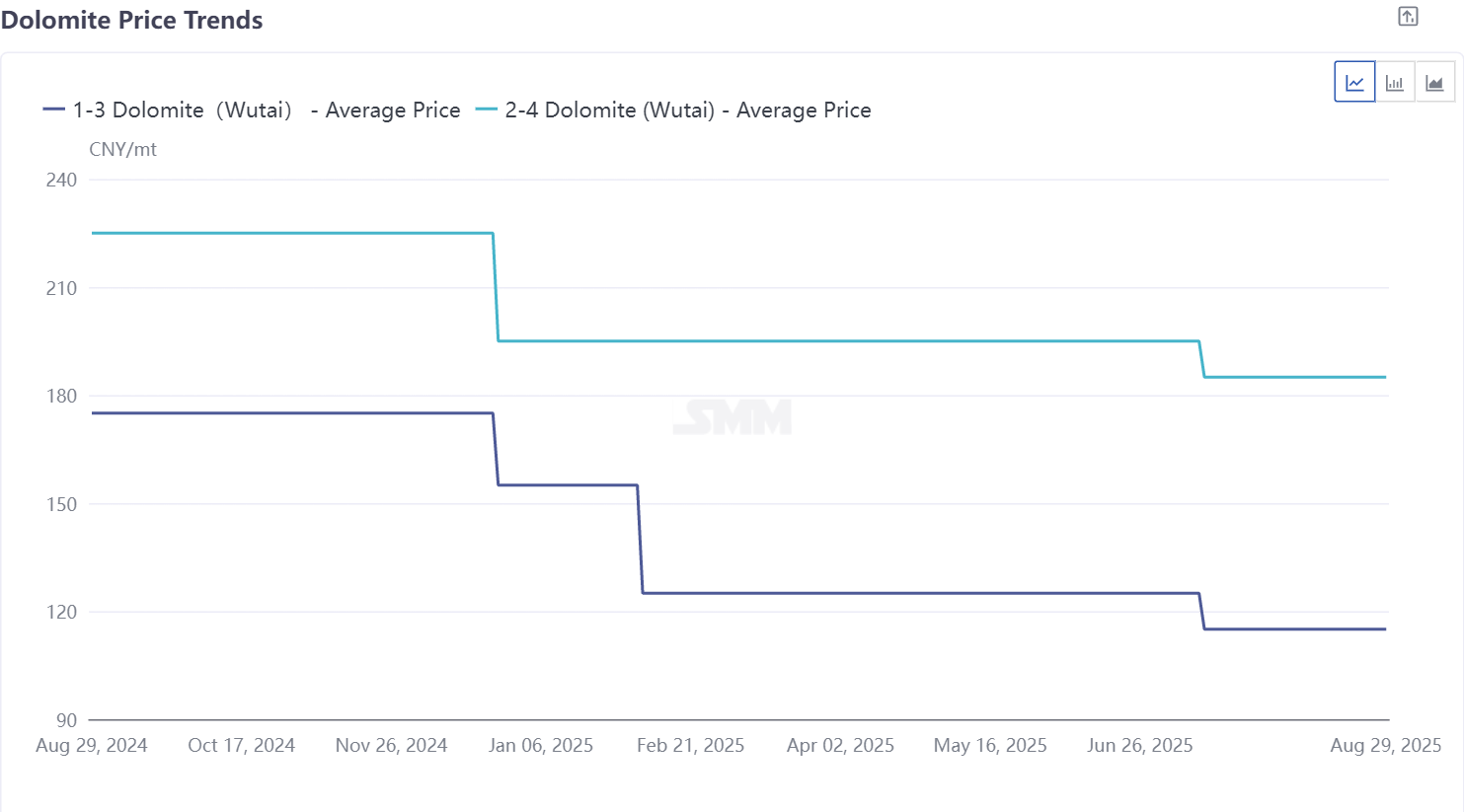Click the Aug 29, 2024 axis label

(x=92, y=746)
